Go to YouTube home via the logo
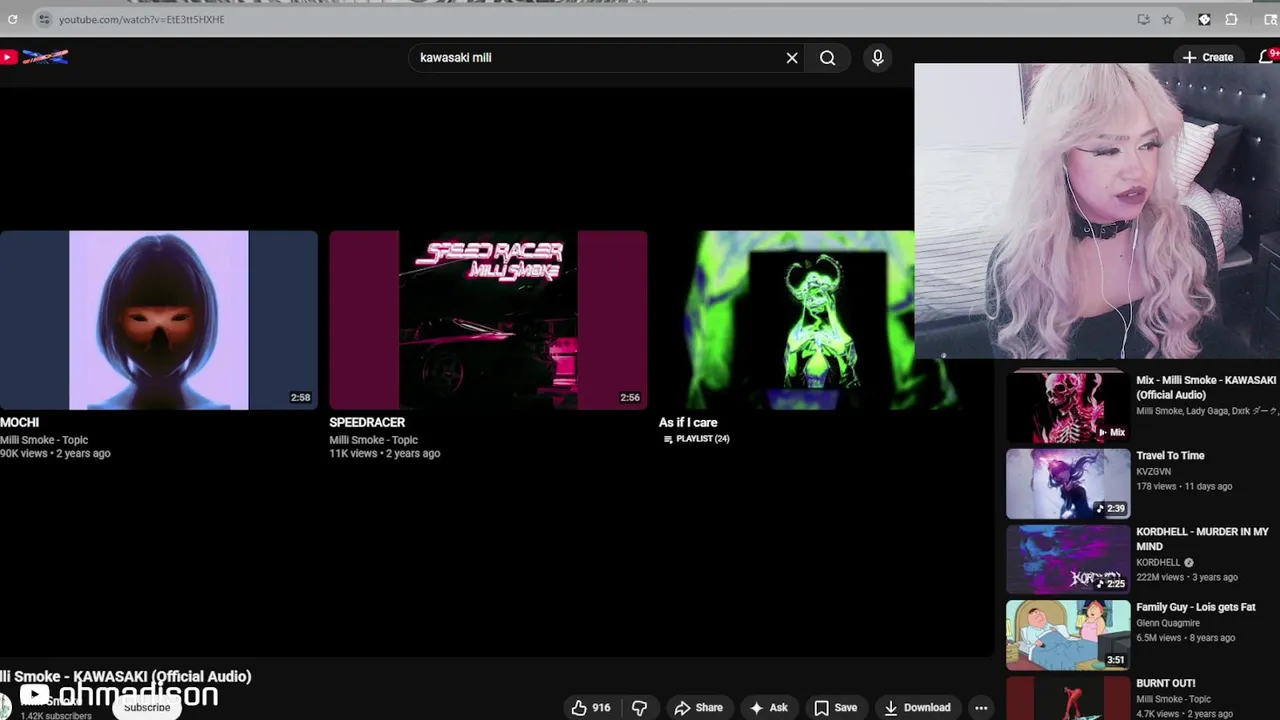Screen dimensions: 1280x720 point(35,57)
